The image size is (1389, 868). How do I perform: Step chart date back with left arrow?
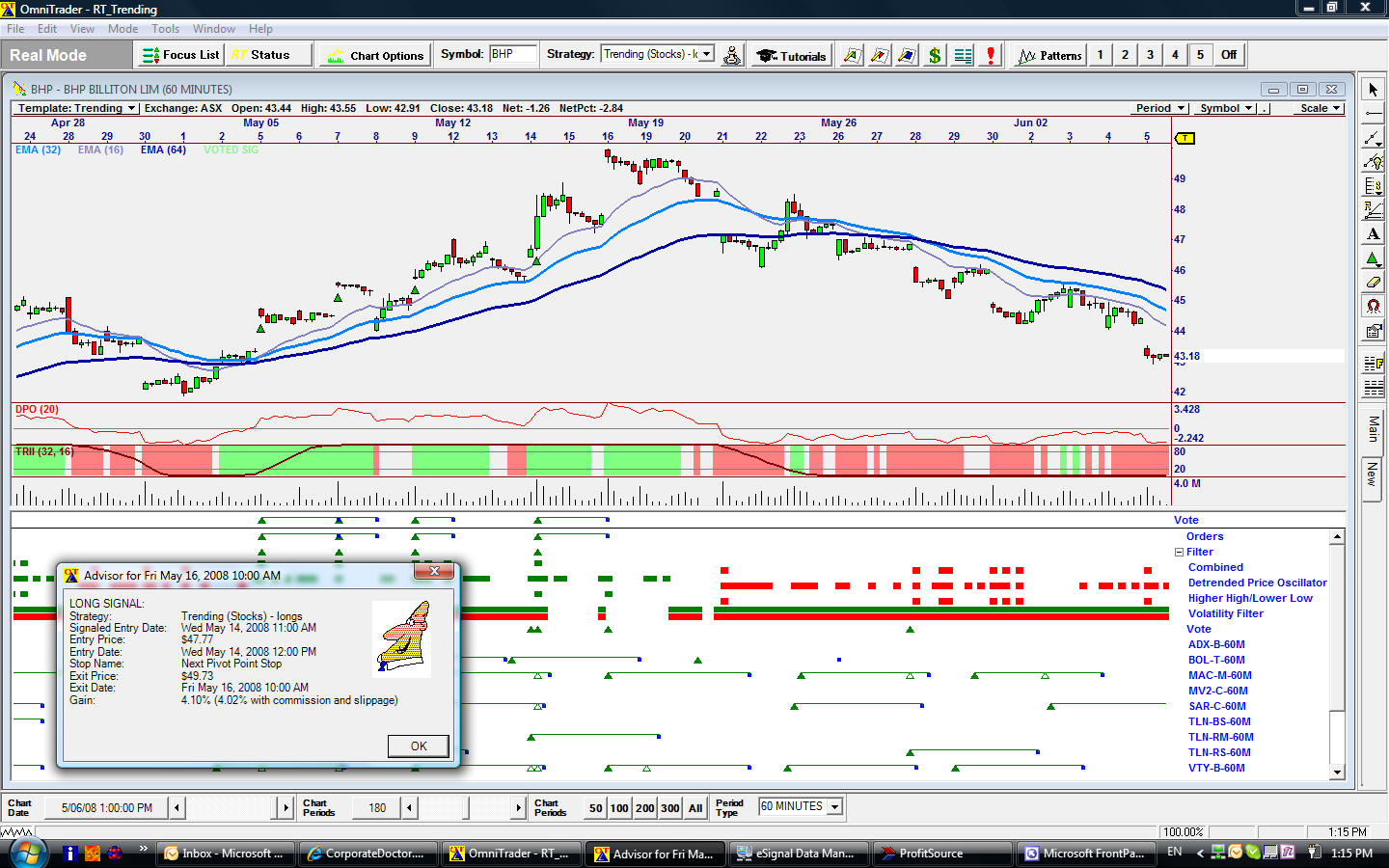click(x=177, y=808)
